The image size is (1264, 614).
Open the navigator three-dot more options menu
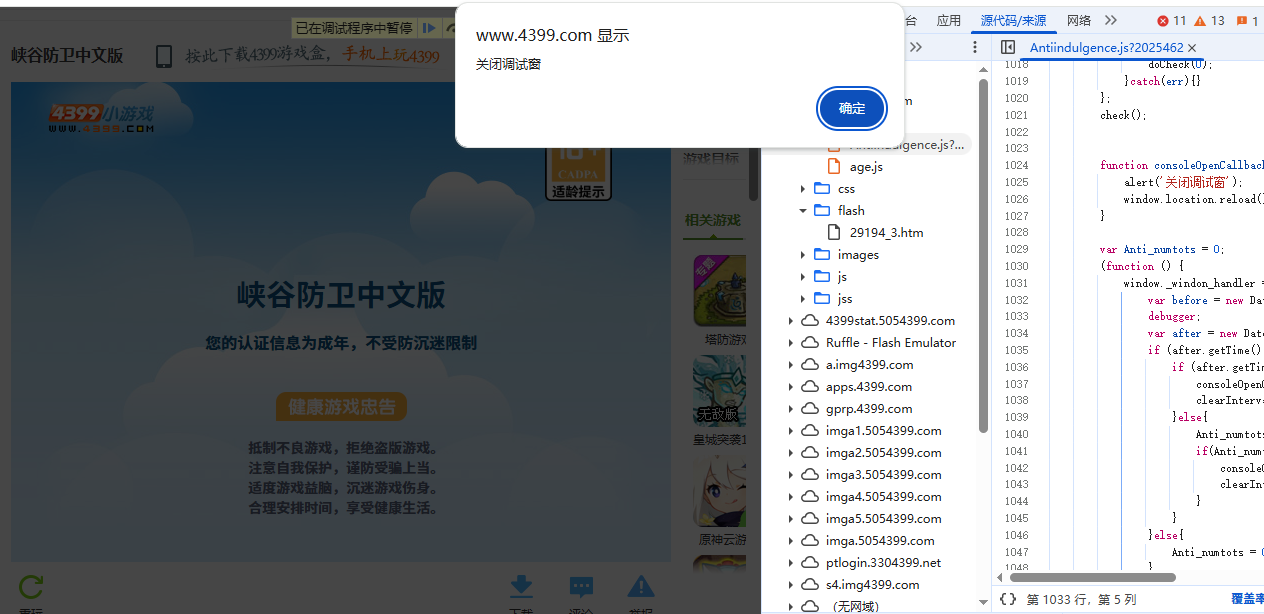(x=975, y=47)
